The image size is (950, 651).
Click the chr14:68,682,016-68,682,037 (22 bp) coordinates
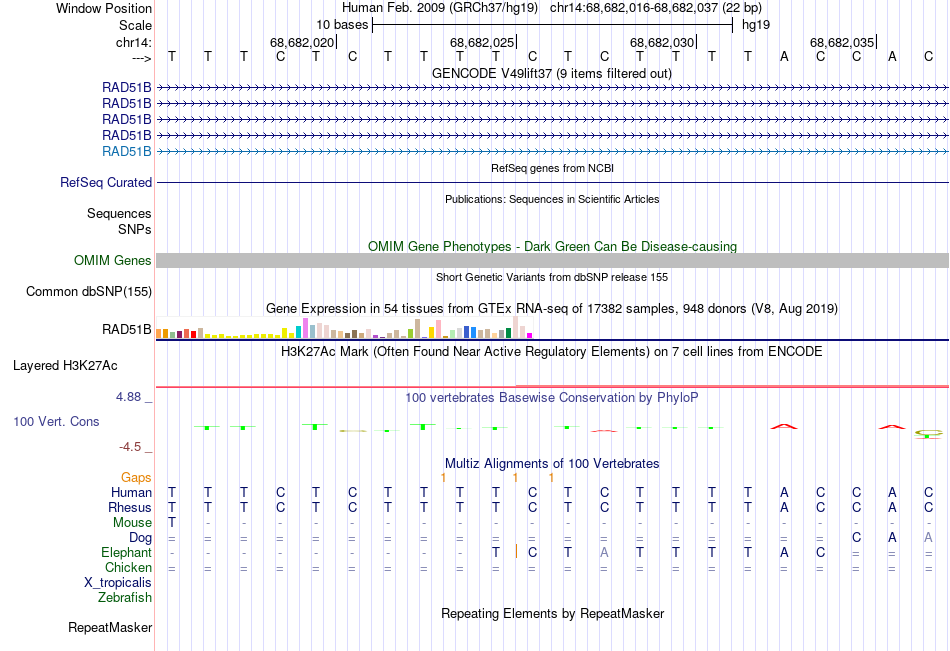click(656, 8)
